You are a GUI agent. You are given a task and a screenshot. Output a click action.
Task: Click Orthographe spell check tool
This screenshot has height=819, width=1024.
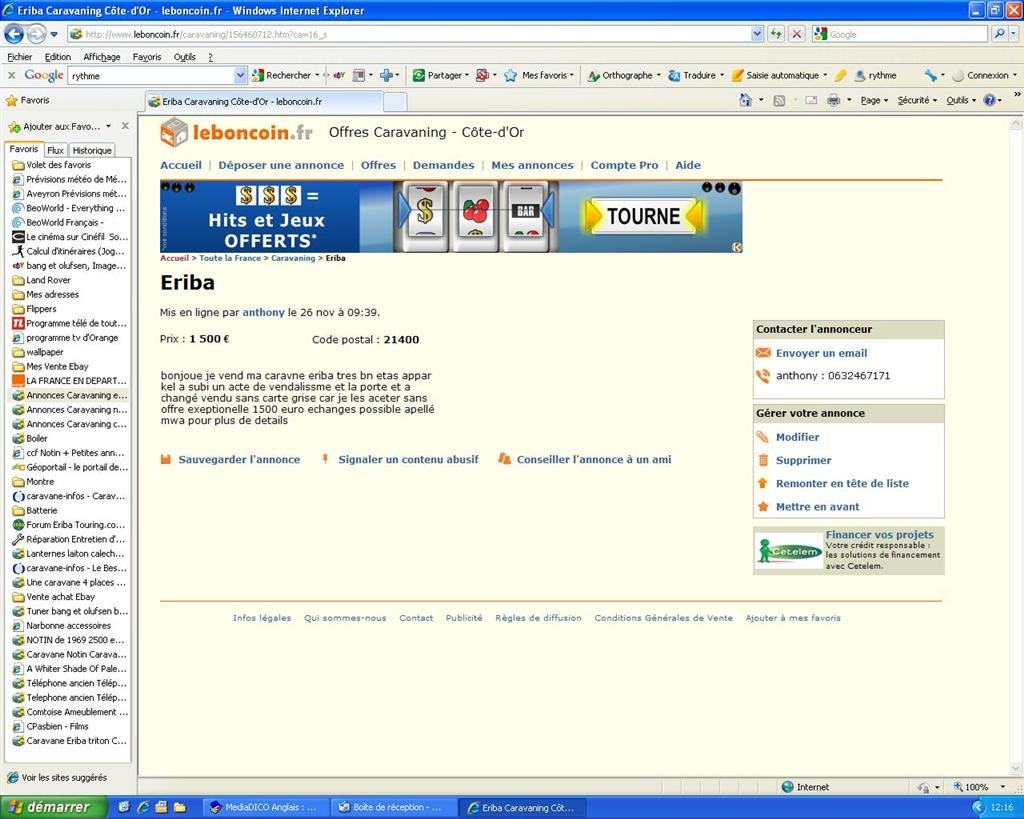623,76
